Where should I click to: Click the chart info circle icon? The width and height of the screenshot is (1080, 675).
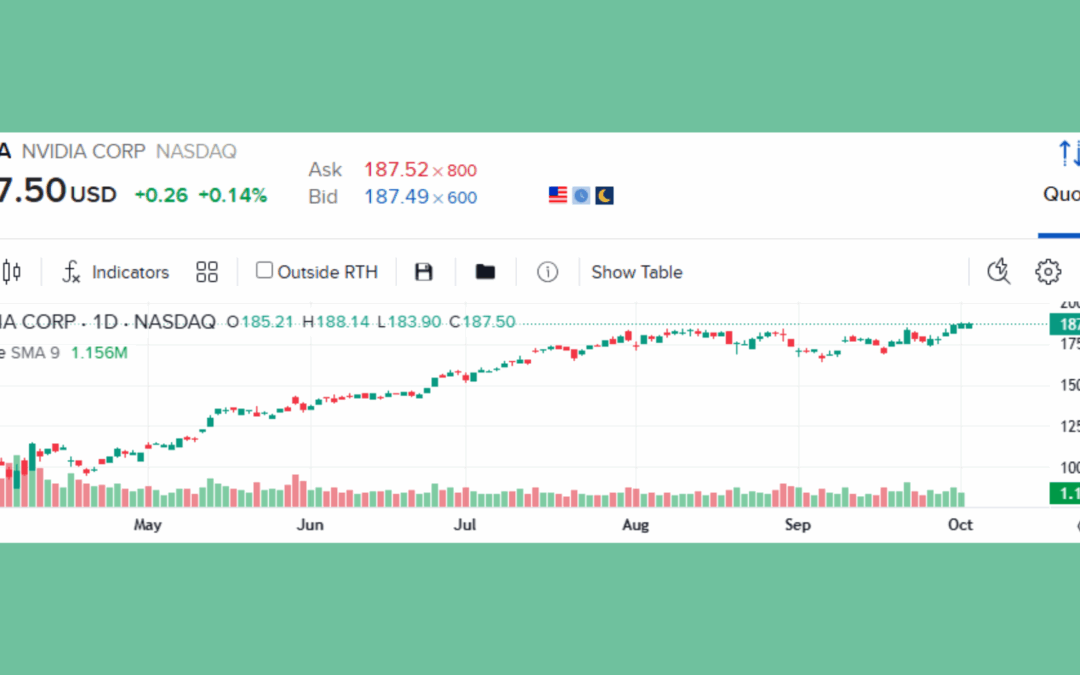[547, 271]
